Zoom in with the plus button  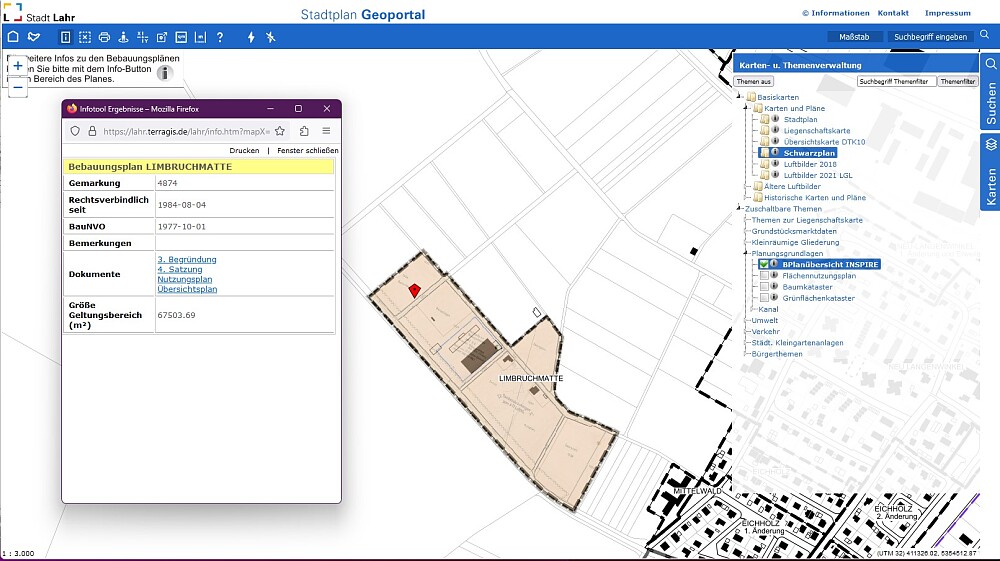(17, 66)
